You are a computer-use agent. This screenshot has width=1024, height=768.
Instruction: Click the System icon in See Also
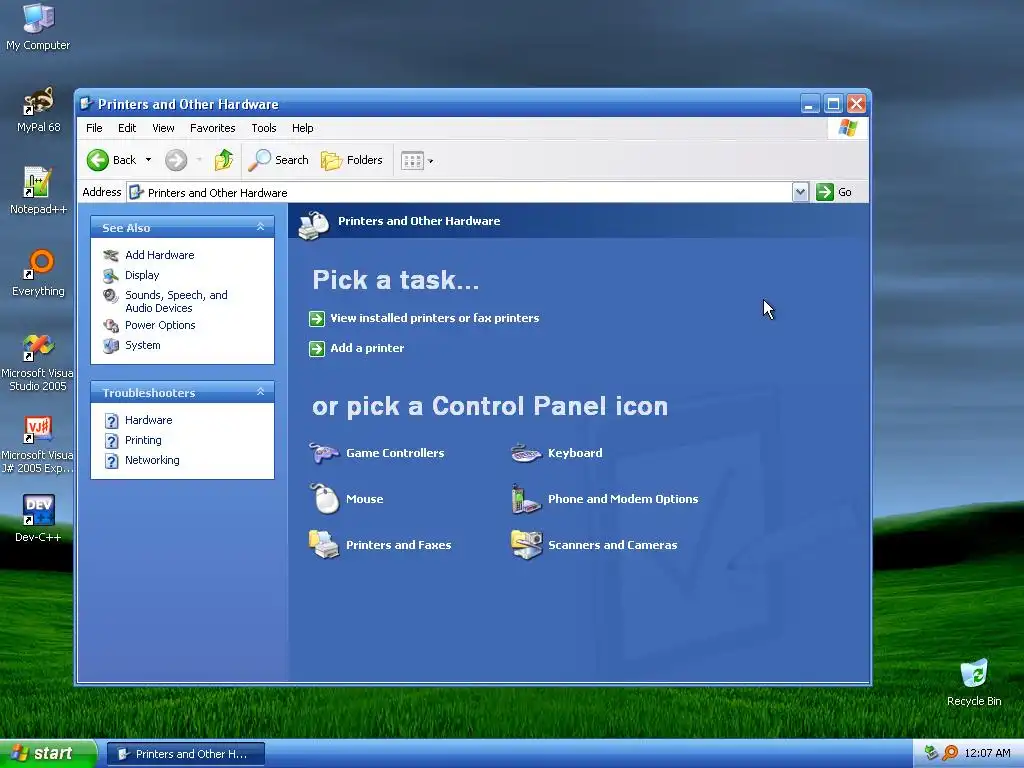tap(111, 345)
